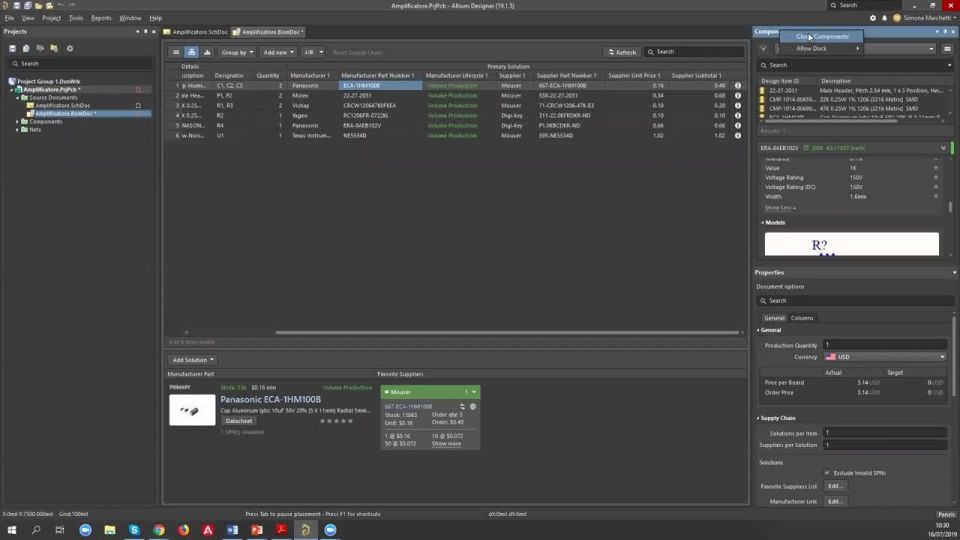Open the sort order dropdown arrow
The image size is (960, 540).
(x=321, y=52)
